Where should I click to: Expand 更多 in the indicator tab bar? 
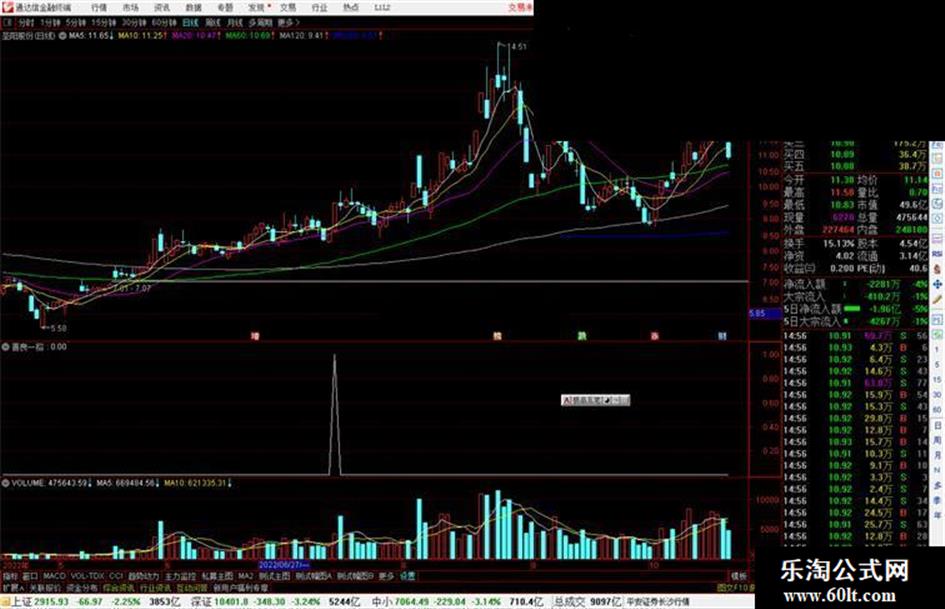(x=386, y=576)
